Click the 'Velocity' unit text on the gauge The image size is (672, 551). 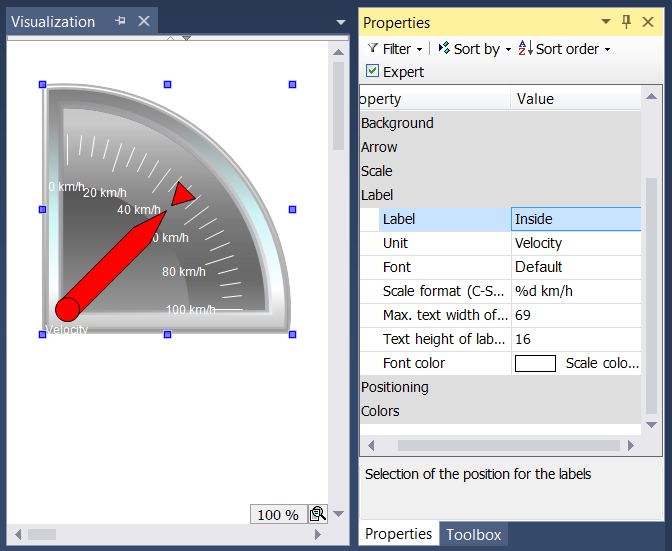pyautogui.click(x=67, y=329)
